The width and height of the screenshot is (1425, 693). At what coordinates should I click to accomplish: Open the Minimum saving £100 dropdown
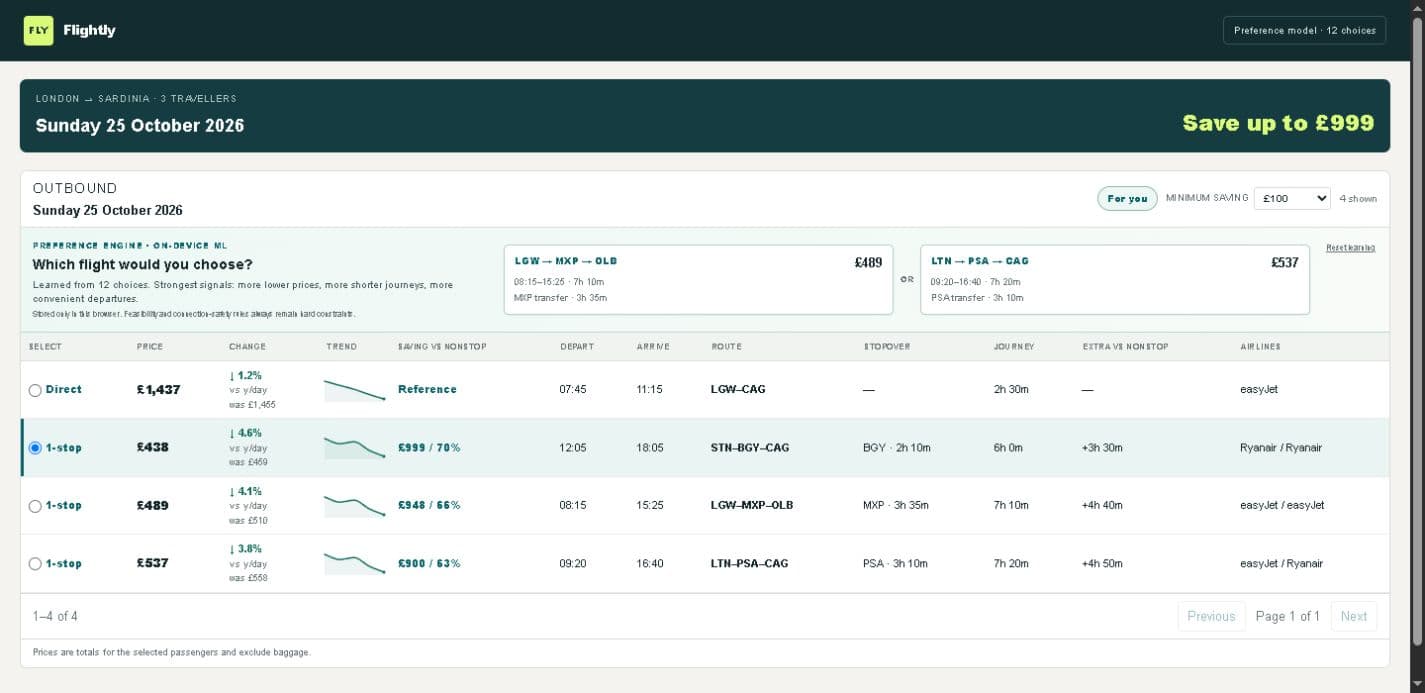tap(1292, 198)
